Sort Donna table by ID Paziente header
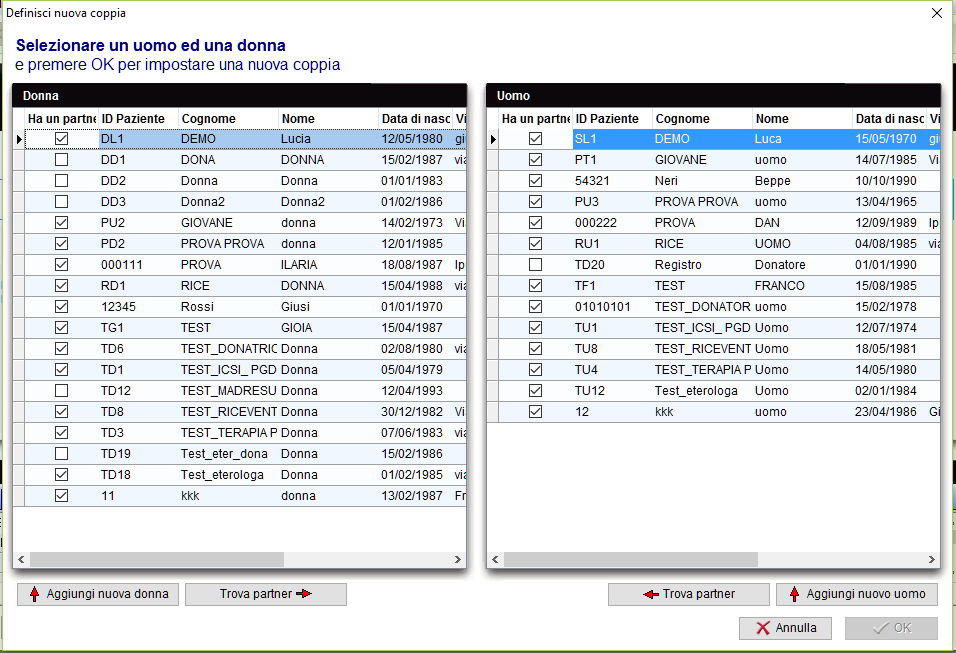This screenshot has height=653, width=956. [138, 119]
